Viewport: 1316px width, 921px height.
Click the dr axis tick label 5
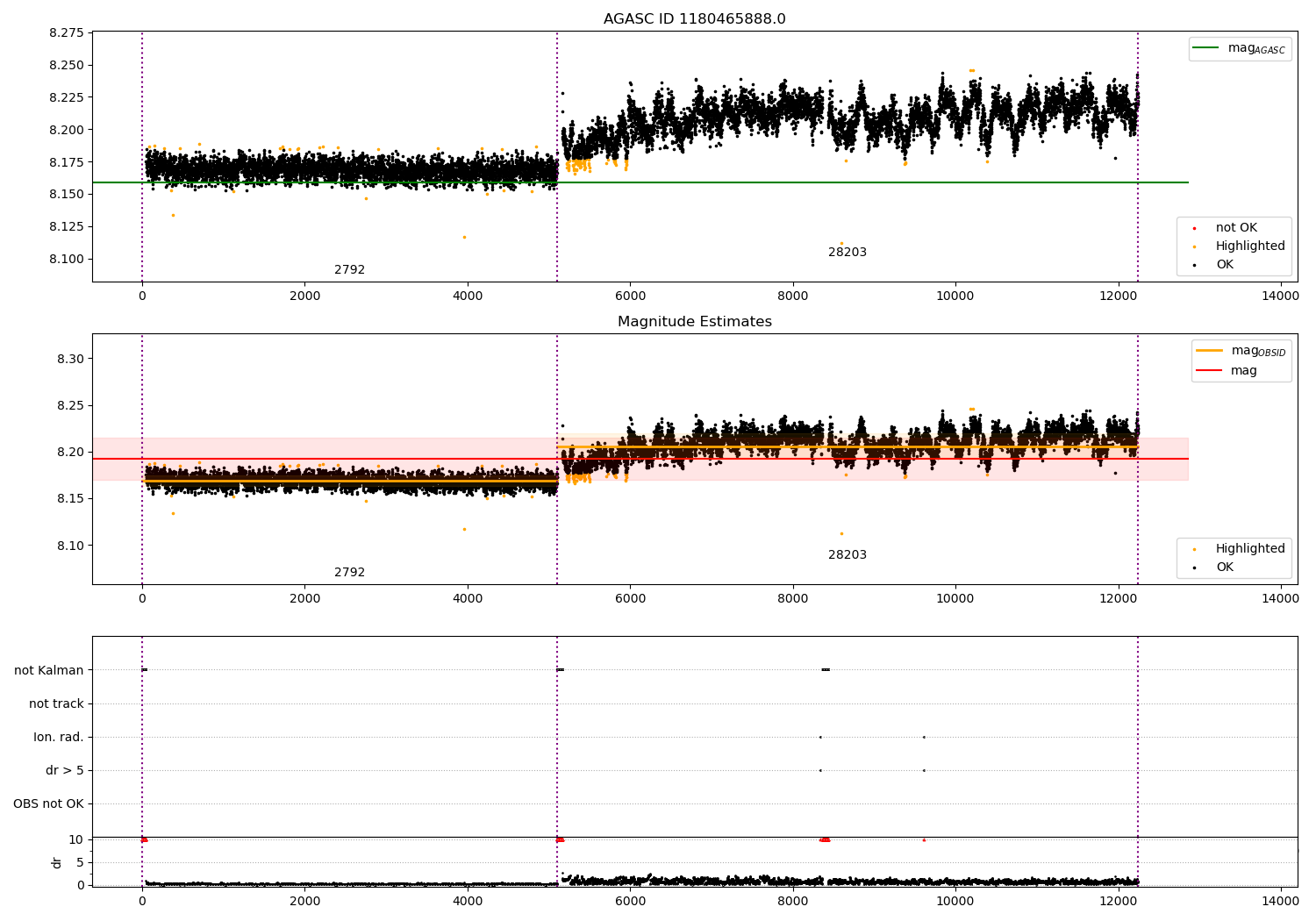[x=81, y=862]
